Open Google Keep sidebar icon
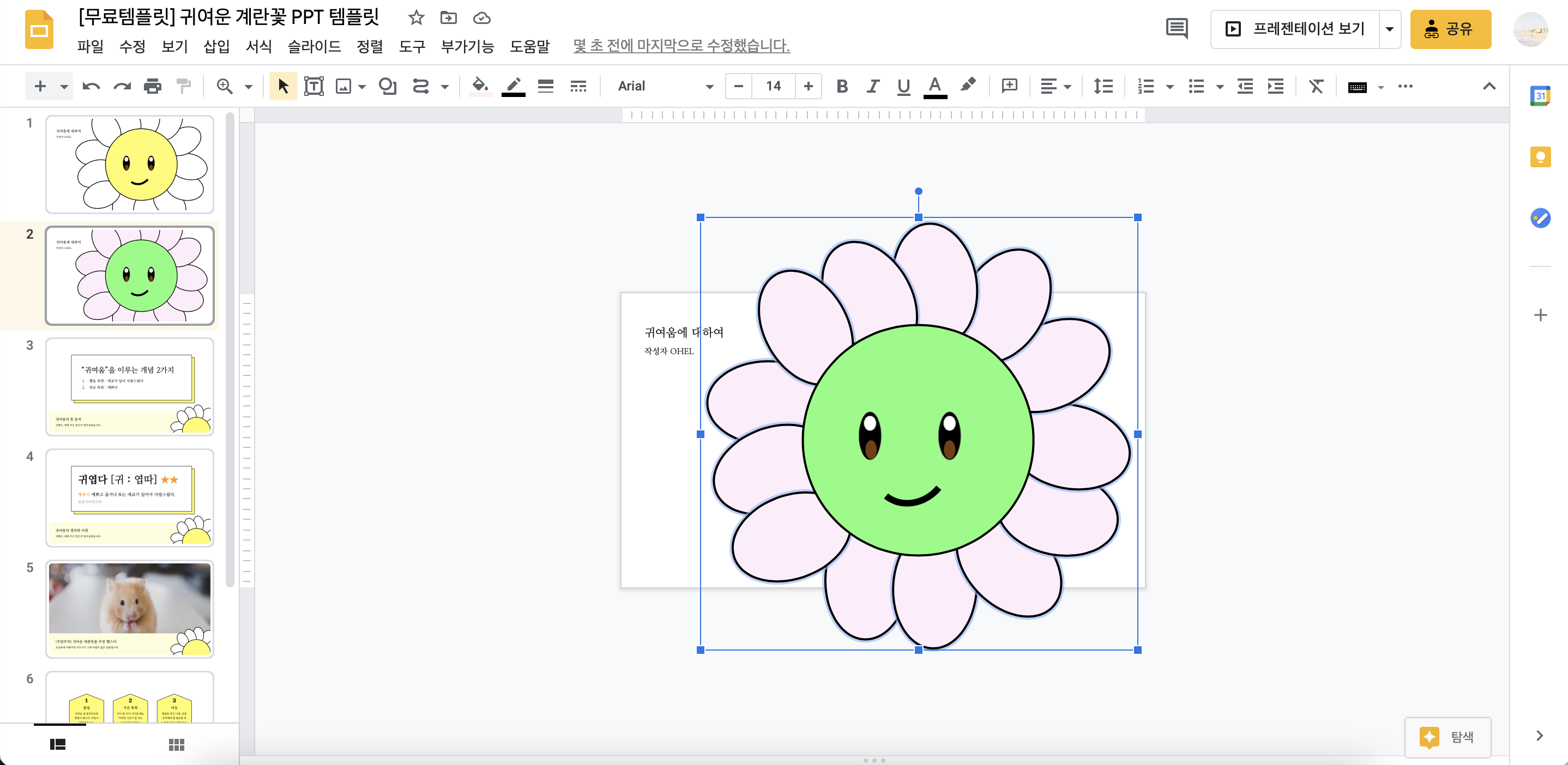This screenshot has width=1568, height=765. (1540, 157)
